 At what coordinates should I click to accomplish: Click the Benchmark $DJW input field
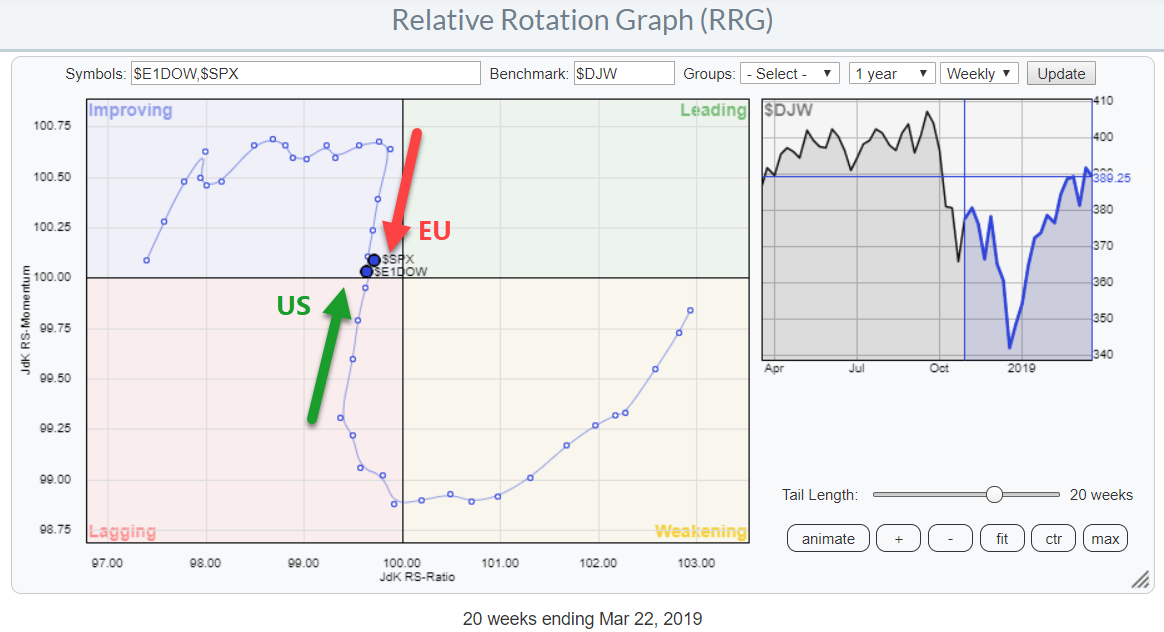[624, 74]
